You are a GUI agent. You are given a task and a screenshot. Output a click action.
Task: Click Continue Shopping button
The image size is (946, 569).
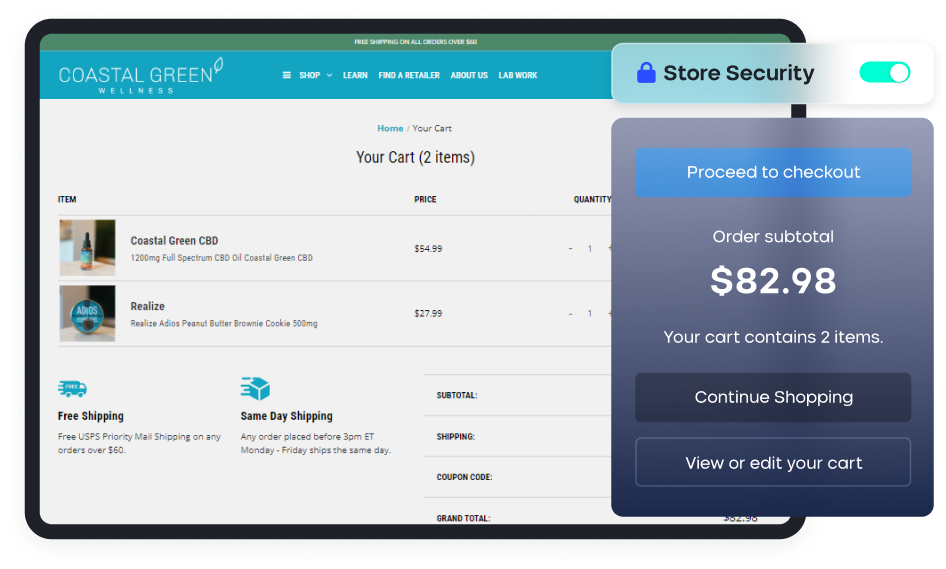coord(773,397)
